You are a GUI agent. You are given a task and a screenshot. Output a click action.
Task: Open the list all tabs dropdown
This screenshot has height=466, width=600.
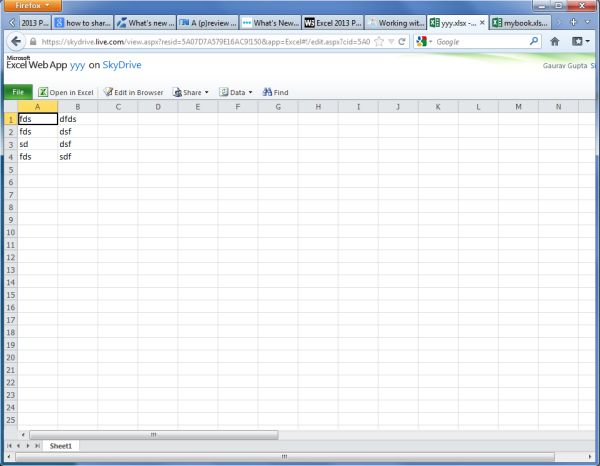(x=588, y=22)
